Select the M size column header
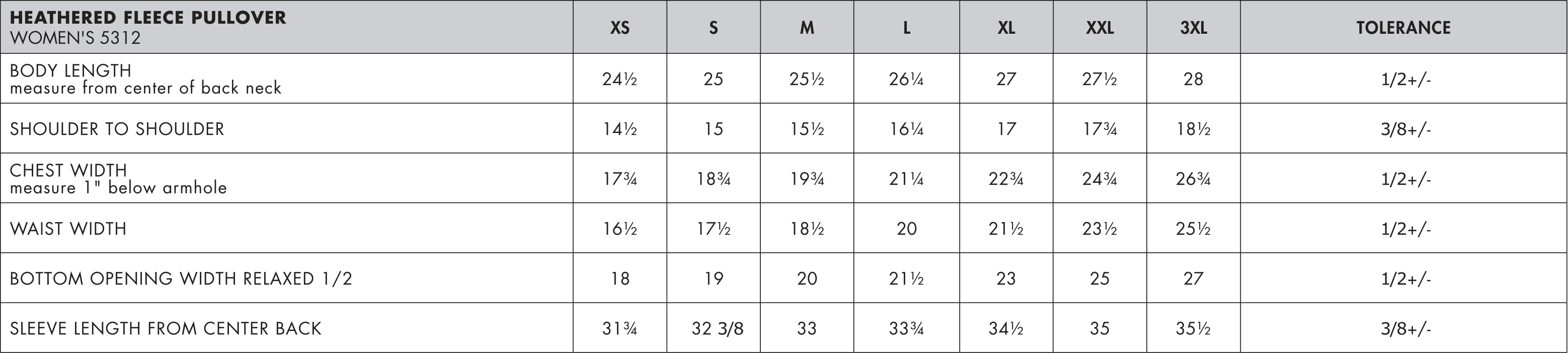The image size is (1568, 353). (807, 27)
